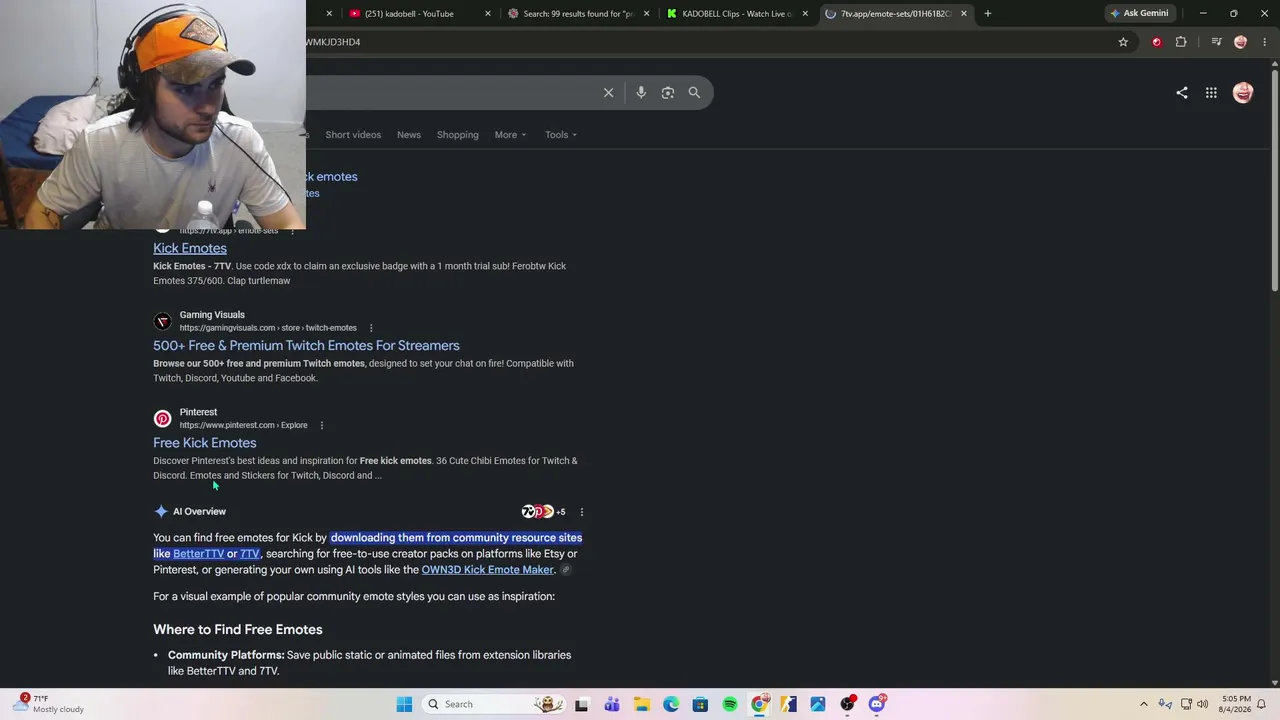
Task: Open the Google account avatar menu
Action: pos(1243,93)
